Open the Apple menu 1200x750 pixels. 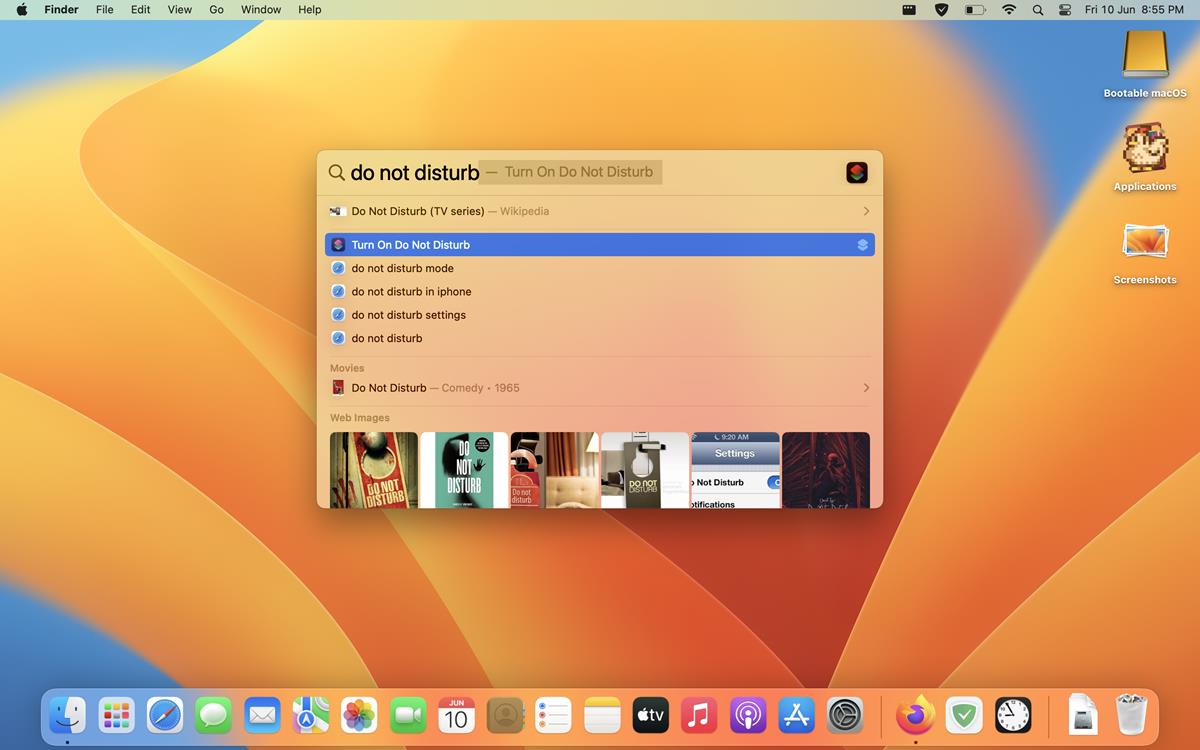[x=22, y=9]
